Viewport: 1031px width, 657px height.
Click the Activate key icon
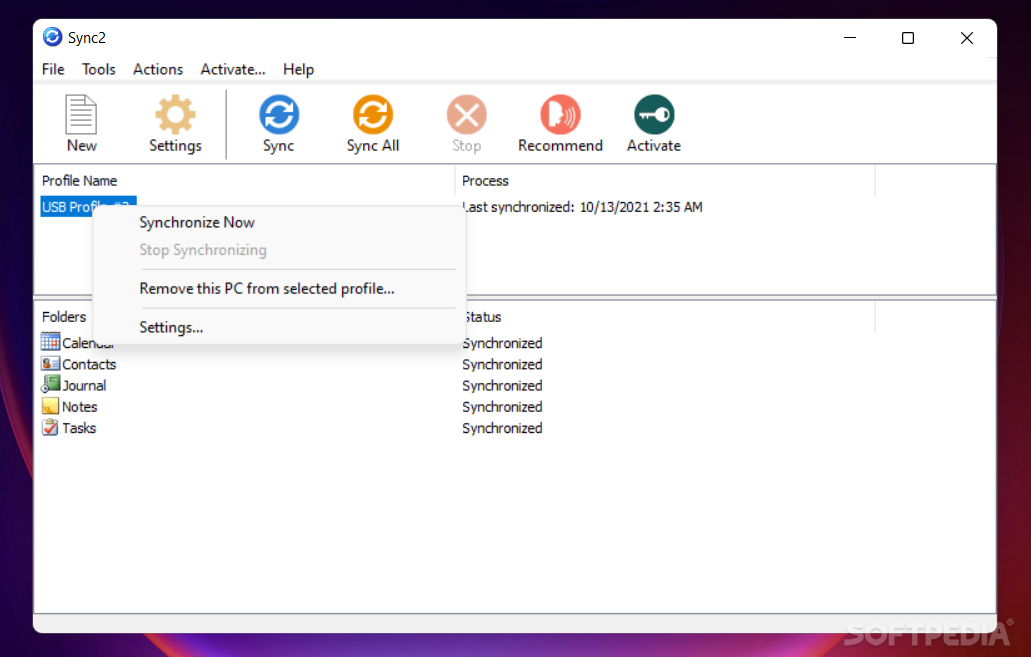[x=654, y=114]
